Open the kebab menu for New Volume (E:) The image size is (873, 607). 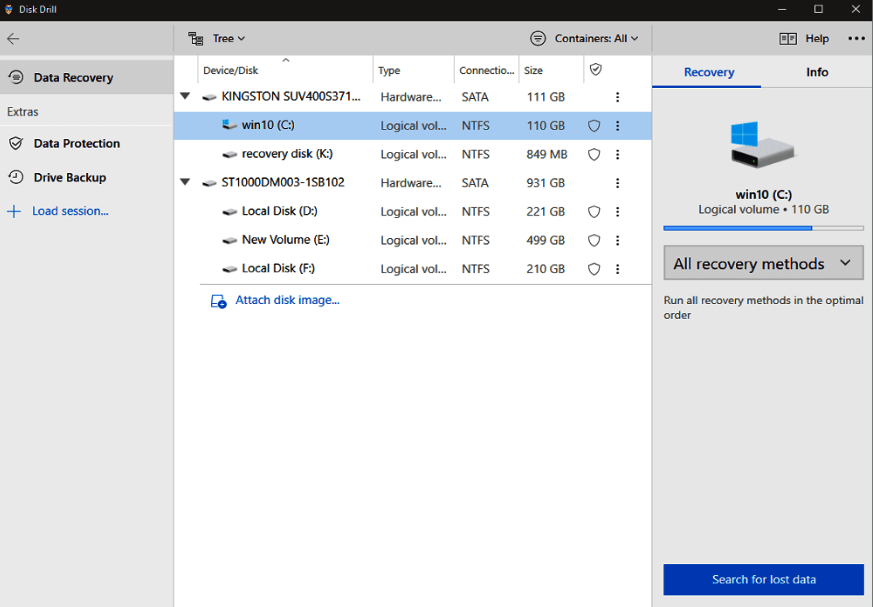617,240
